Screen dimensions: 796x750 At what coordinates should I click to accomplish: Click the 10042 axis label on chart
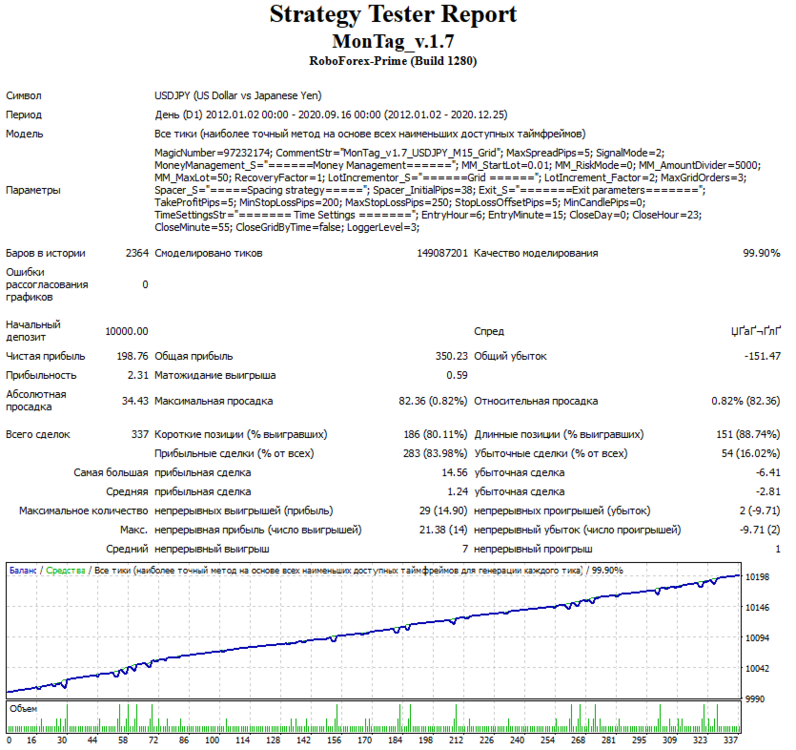point(757,668)
